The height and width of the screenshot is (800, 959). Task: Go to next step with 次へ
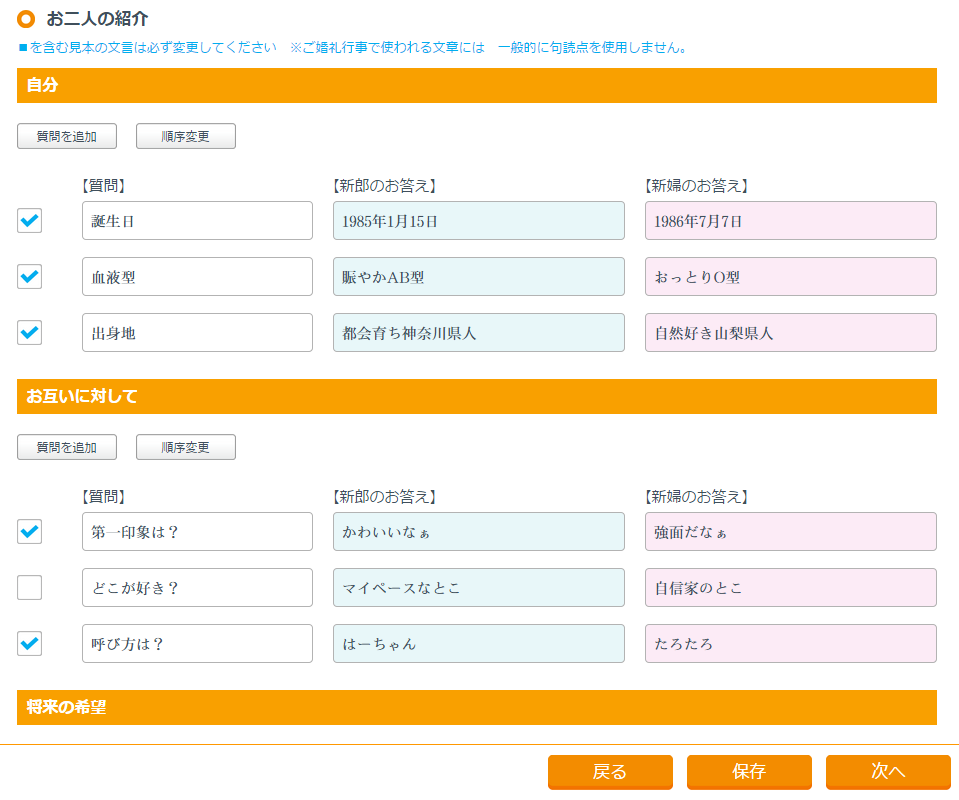click(887, 772)
